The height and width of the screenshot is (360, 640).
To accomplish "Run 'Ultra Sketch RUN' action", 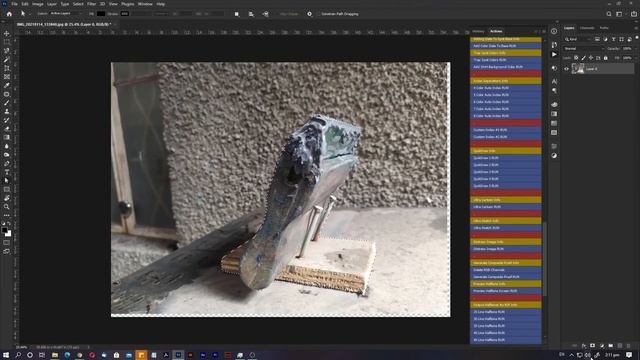I will tap(506, 228).
